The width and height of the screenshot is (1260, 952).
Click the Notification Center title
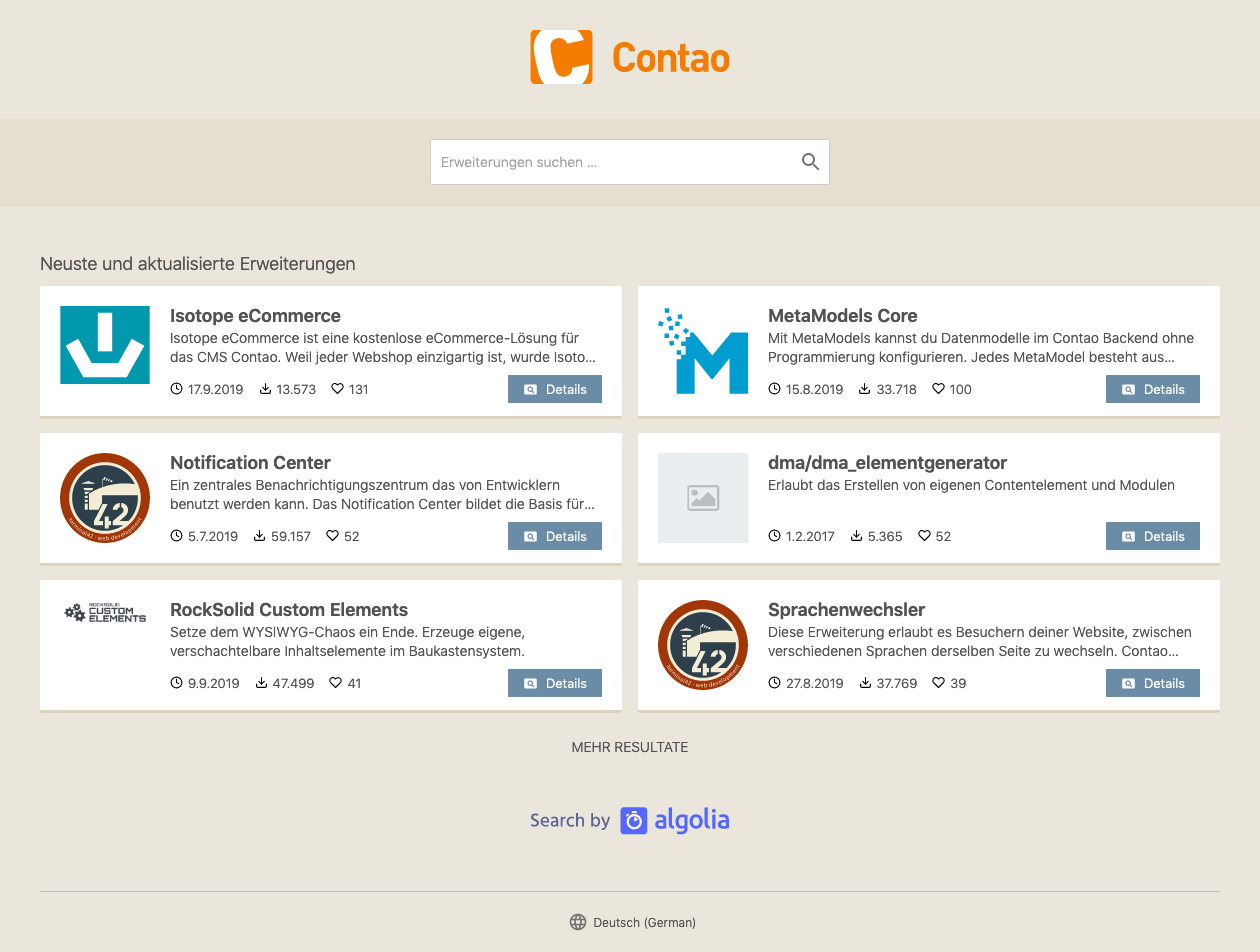(250, 463)
